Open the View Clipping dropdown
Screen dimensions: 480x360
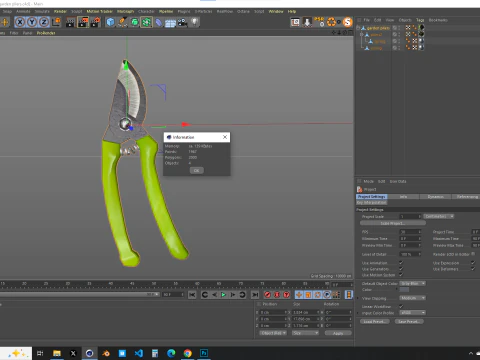[x=413, y=298]
